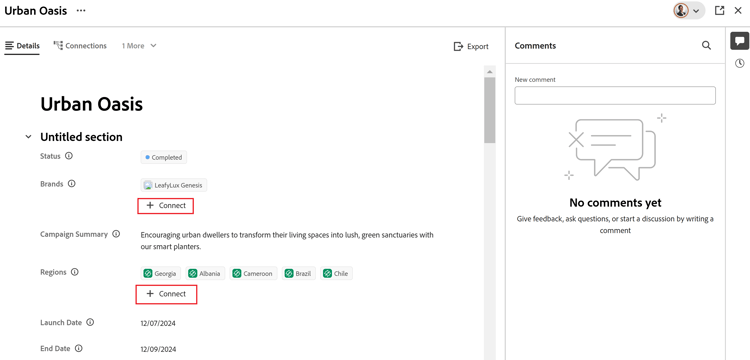Open the three-dot menu beside Urban Oasis
750x360 pixels.
(x=81, y=11)
